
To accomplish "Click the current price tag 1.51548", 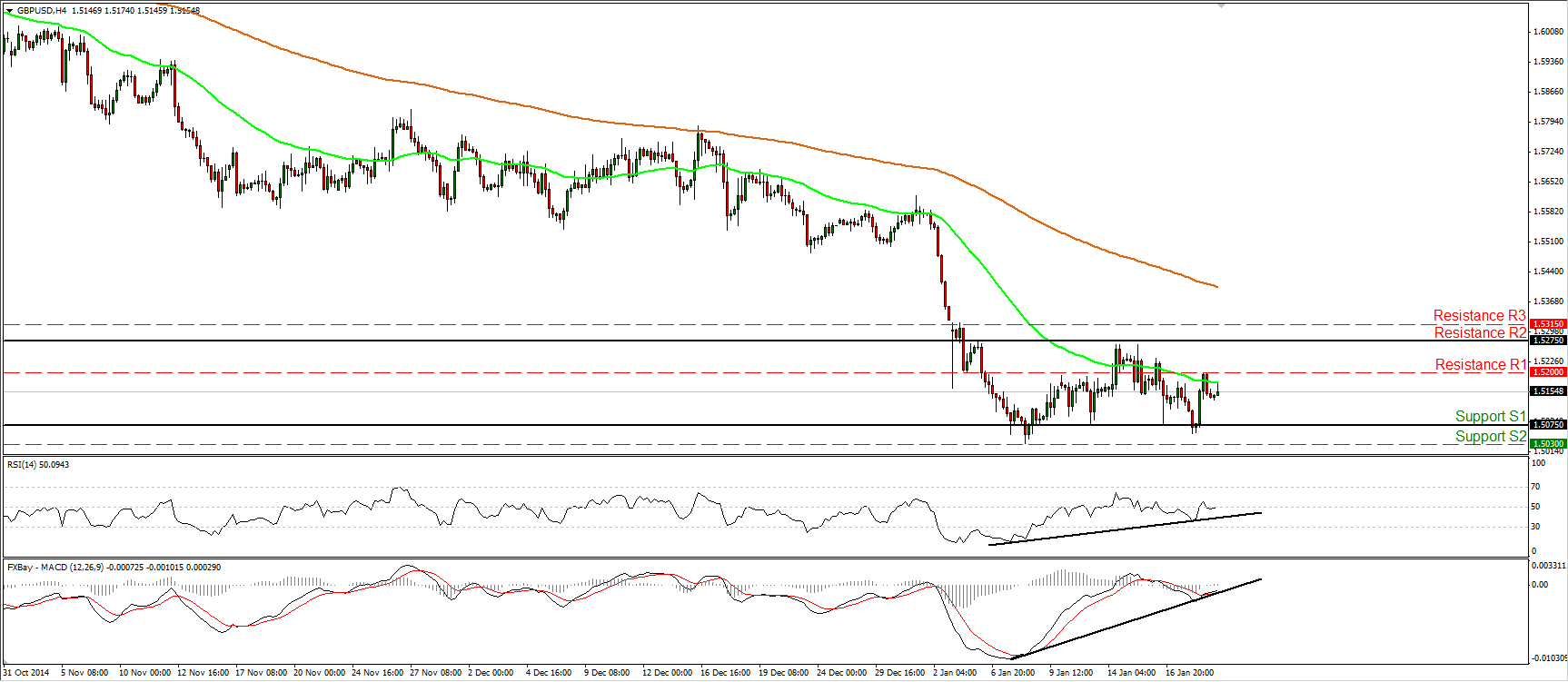I will 1548,391.
